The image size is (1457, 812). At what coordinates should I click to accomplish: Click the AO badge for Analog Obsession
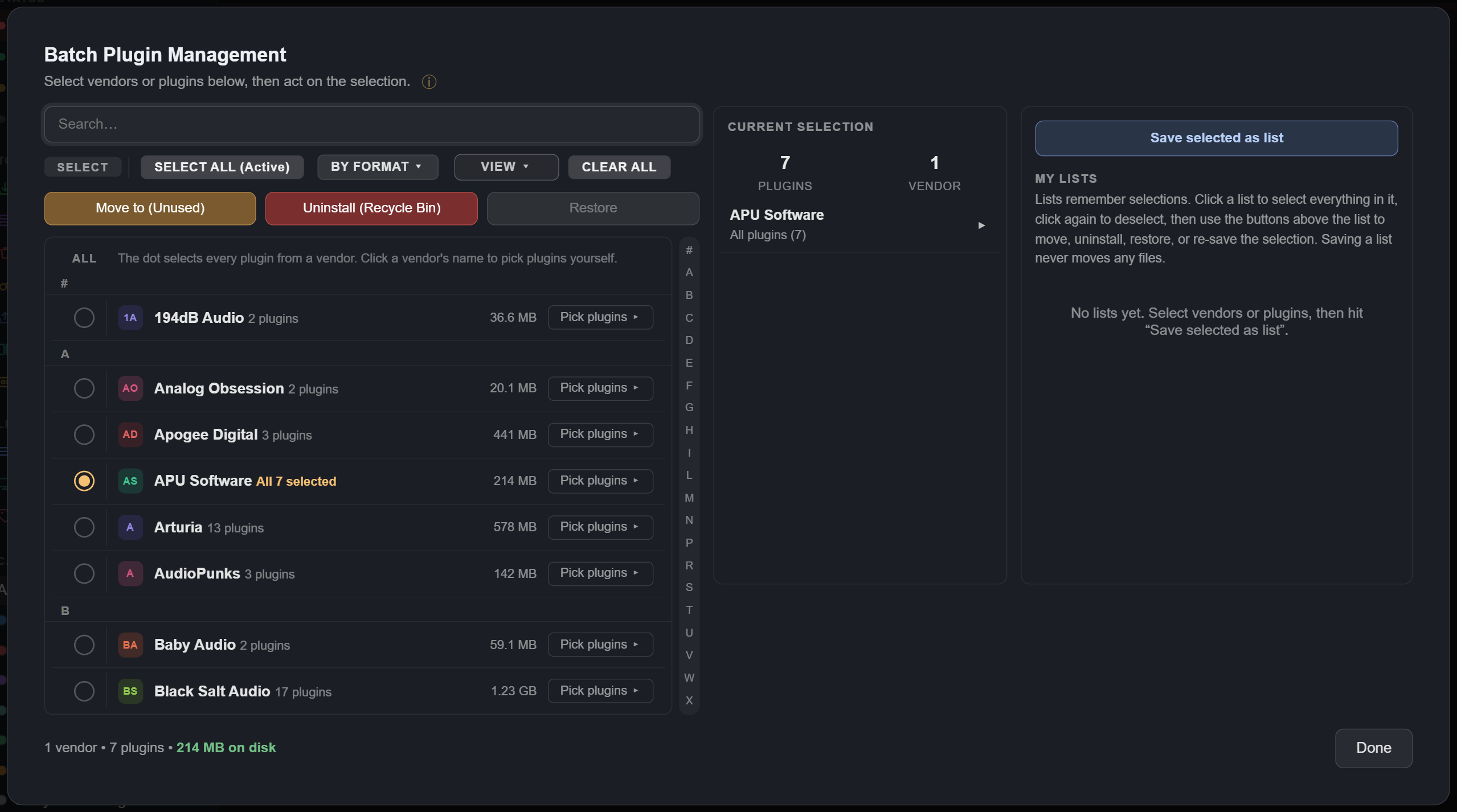pos(130,388)
